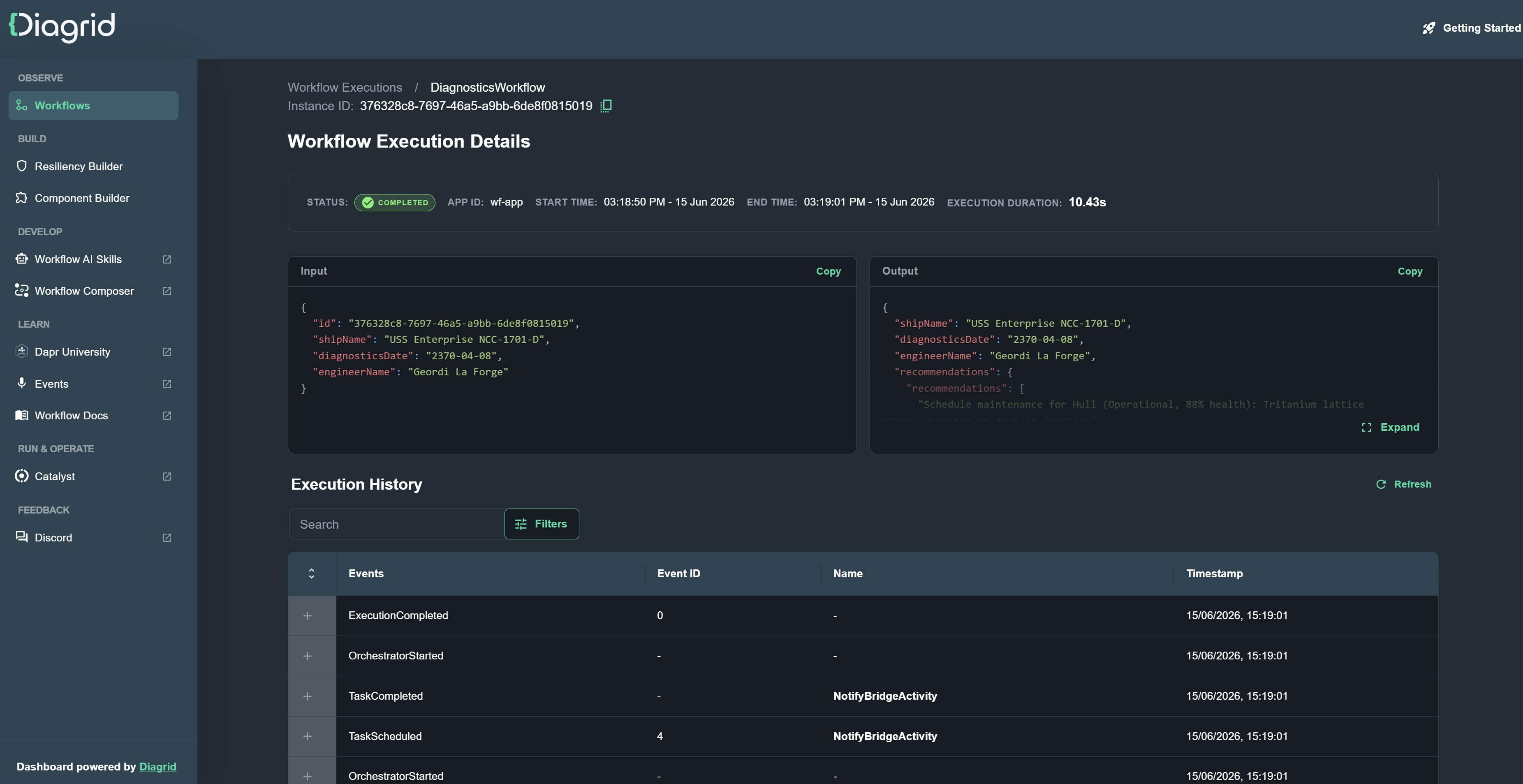Image resolution: width=1523 pixels, height=784 pixels.
Task: Click the ExecutionCompleted event name
Action: (398, 615)
